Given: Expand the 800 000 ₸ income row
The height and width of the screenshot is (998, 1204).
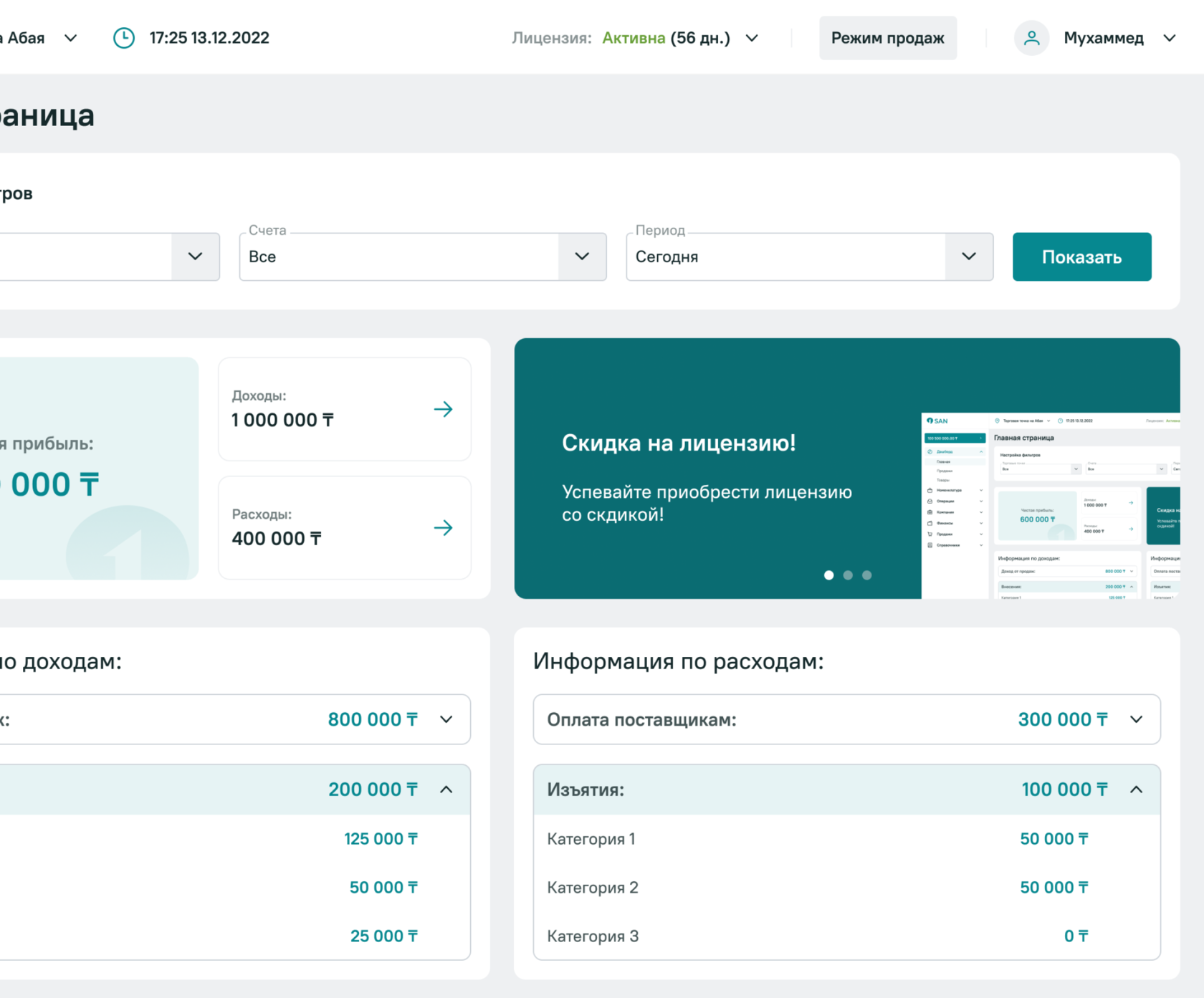Looking at the screenshot, I should pos(446,719).
